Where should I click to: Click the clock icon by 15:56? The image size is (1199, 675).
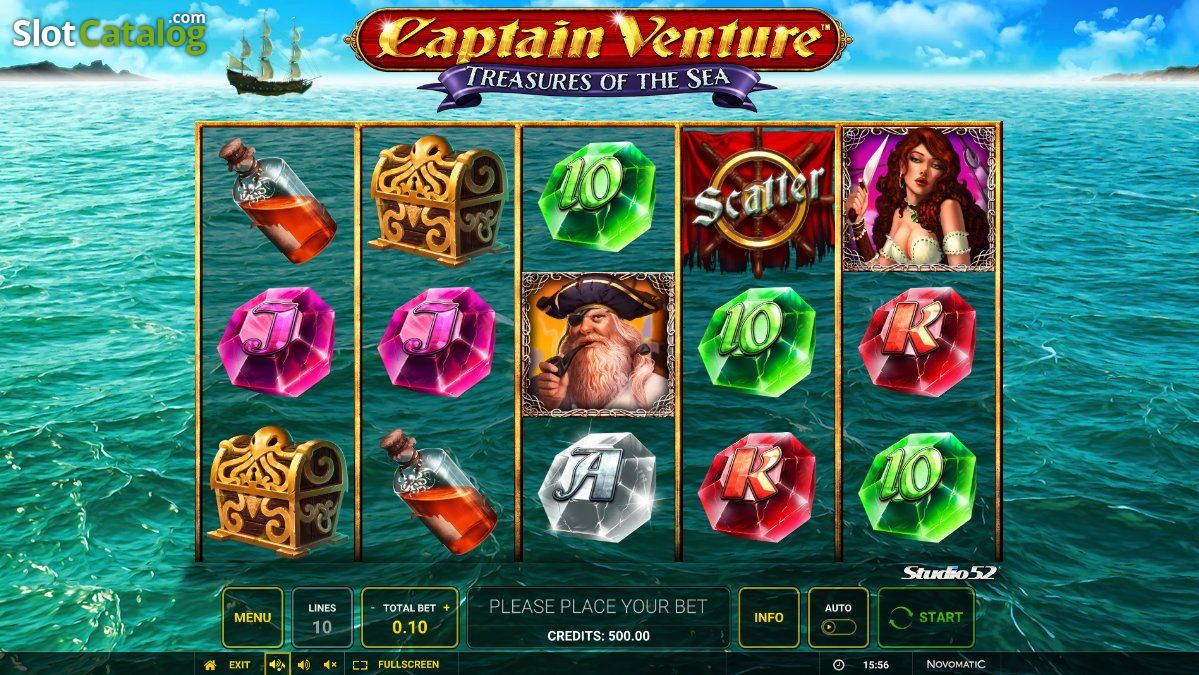(x=838, y=665)
